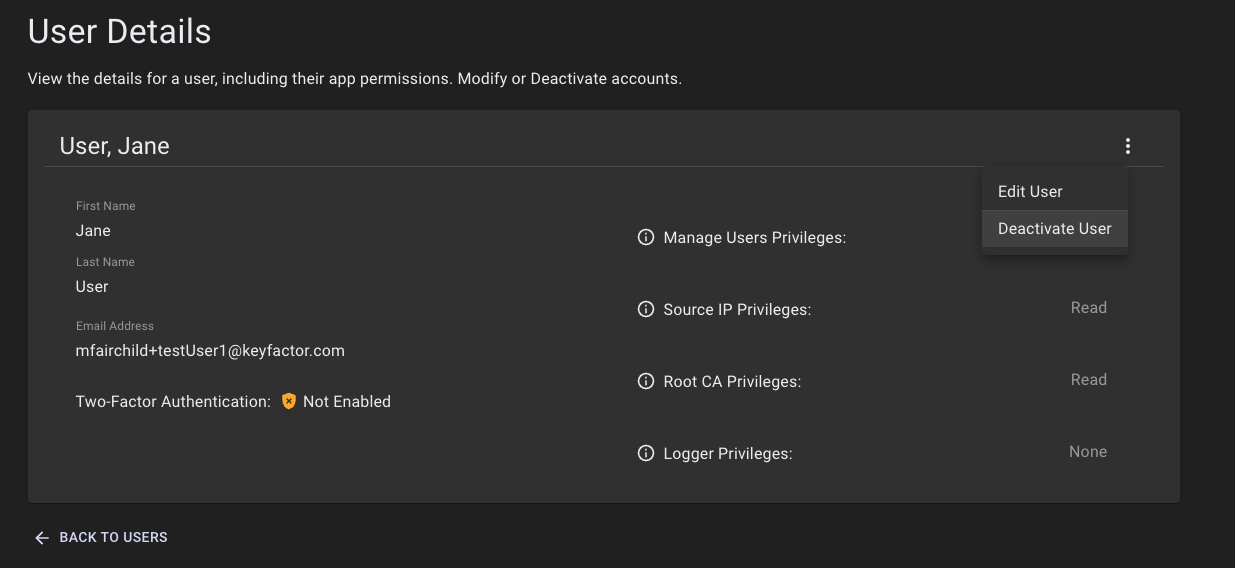Click the None value for Logger Privileges
The width and height of the screenshot is (1235, 568).
click(x=1087, y=452)
